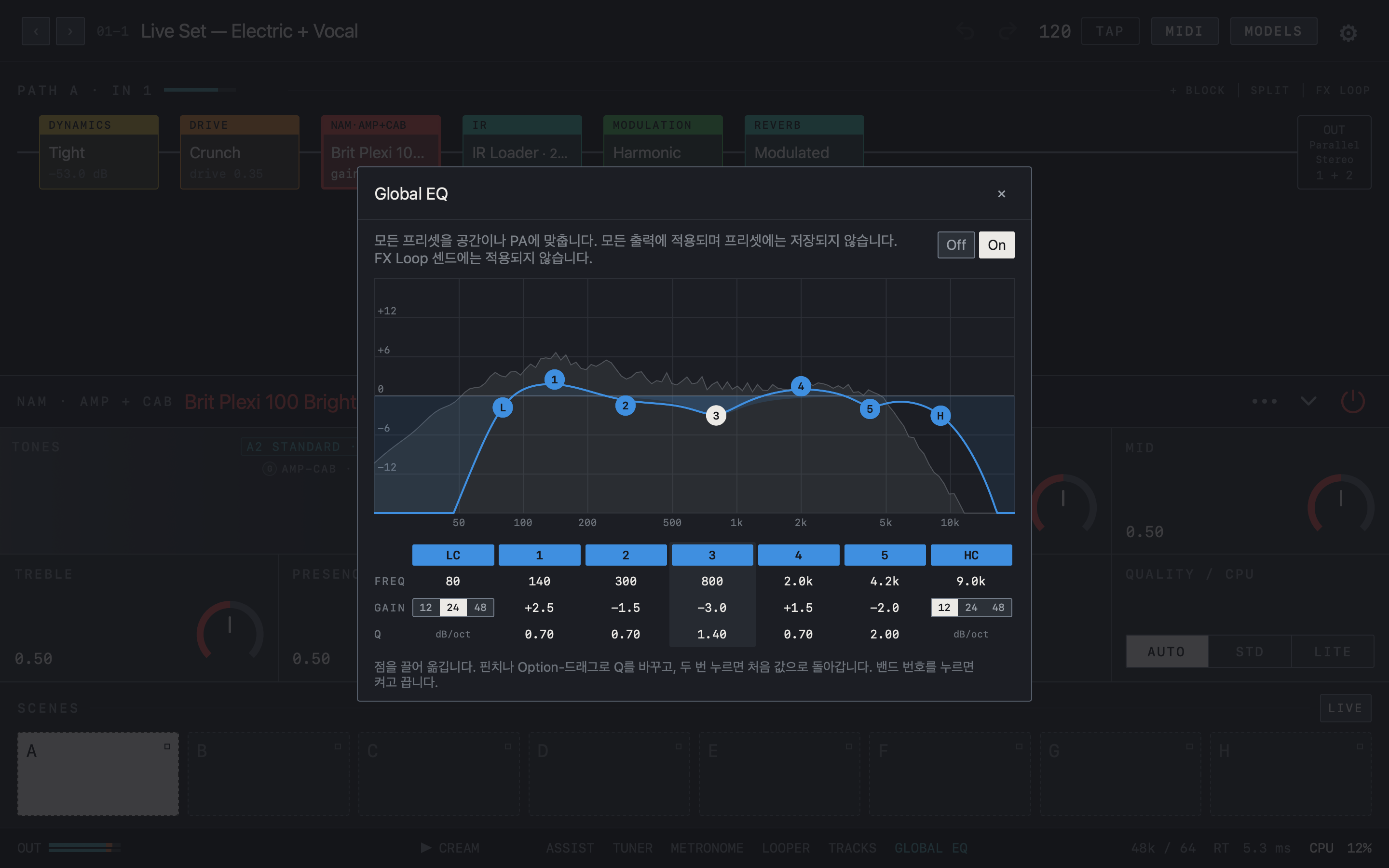Click GLOBAL EQ in bottom bar
The height and width of the screenshot is (868, 1389).
click(931, 848)
